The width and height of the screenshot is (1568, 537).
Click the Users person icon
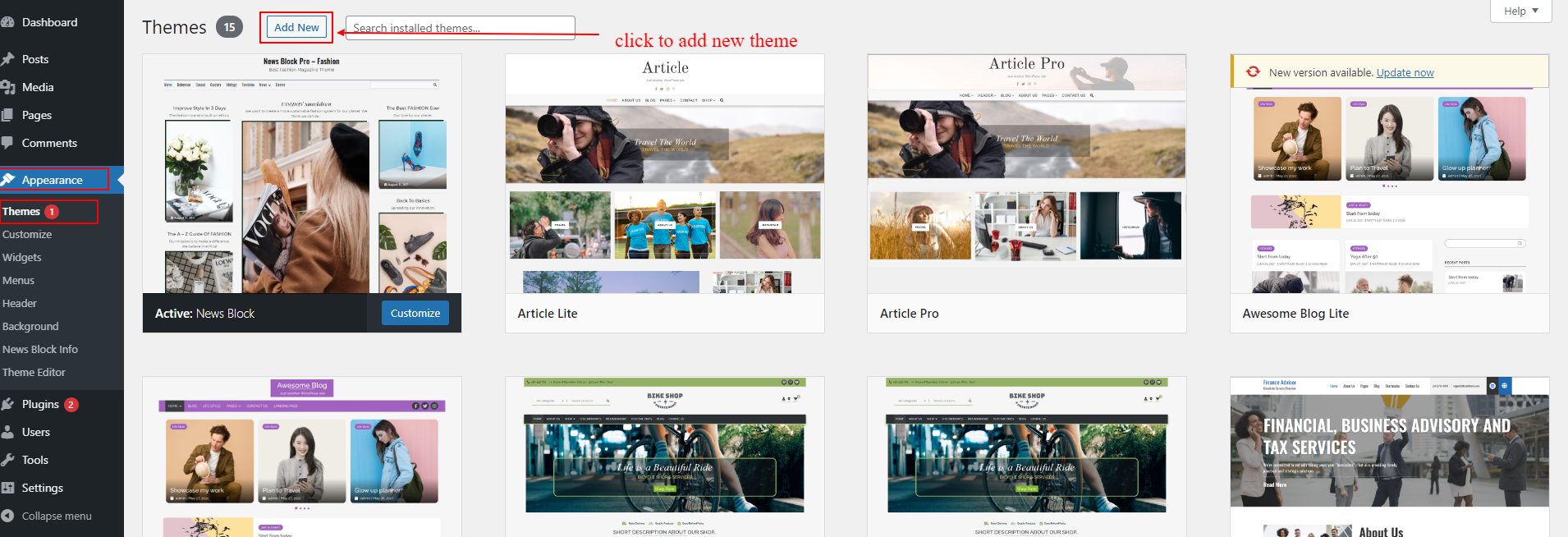pyautogui.click(x=7, y=432)
